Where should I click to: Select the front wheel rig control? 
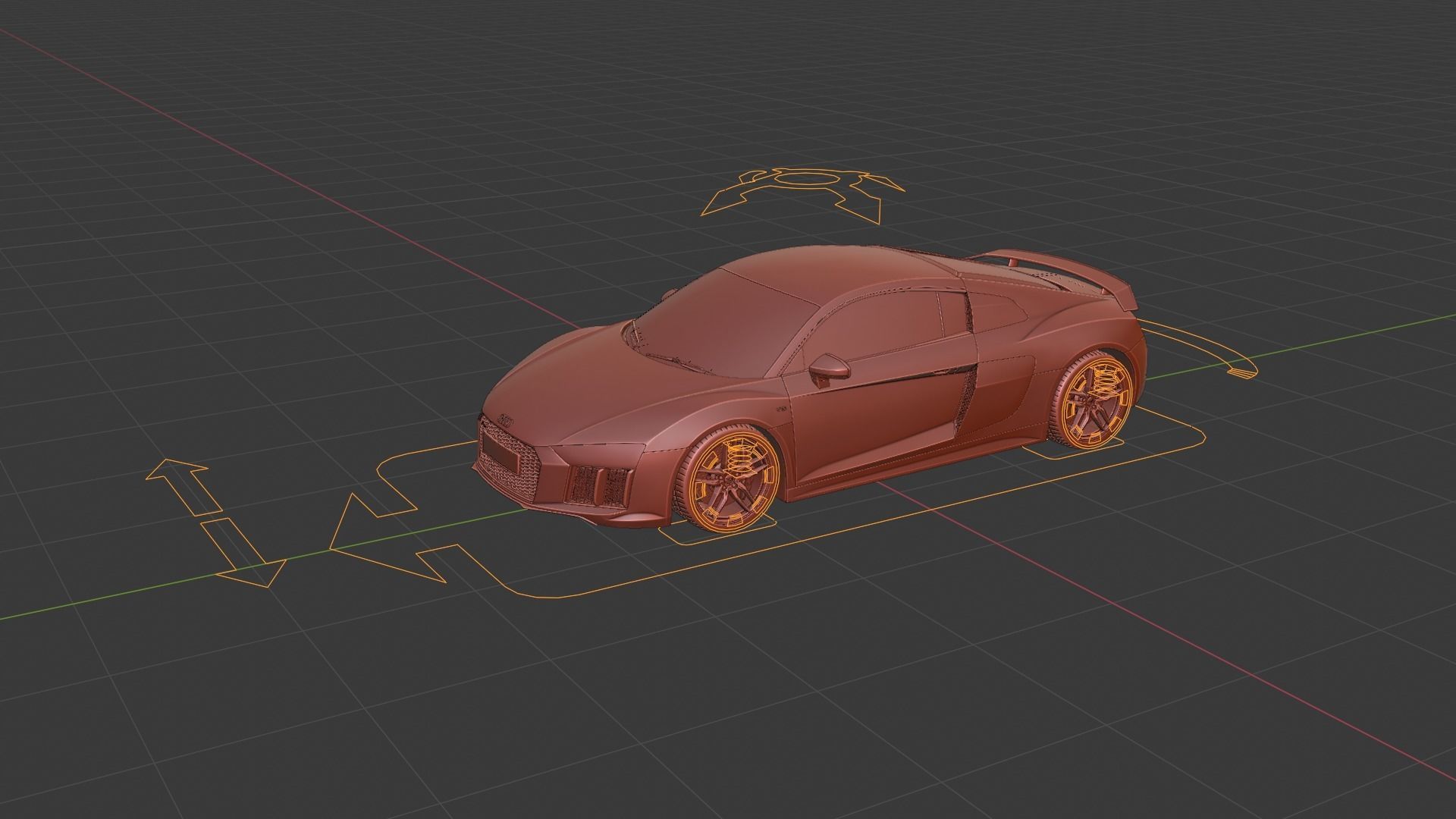click(x=733, y=482)
